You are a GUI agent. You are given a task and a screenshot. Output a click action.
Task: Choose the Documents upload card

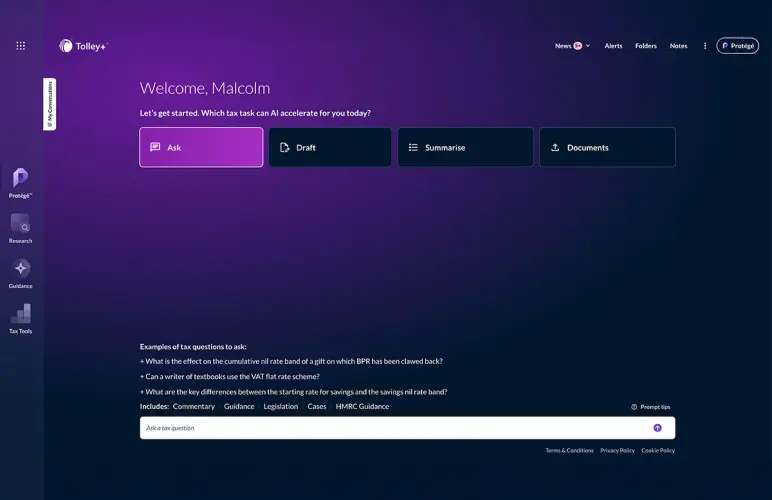tap(607, 147)
